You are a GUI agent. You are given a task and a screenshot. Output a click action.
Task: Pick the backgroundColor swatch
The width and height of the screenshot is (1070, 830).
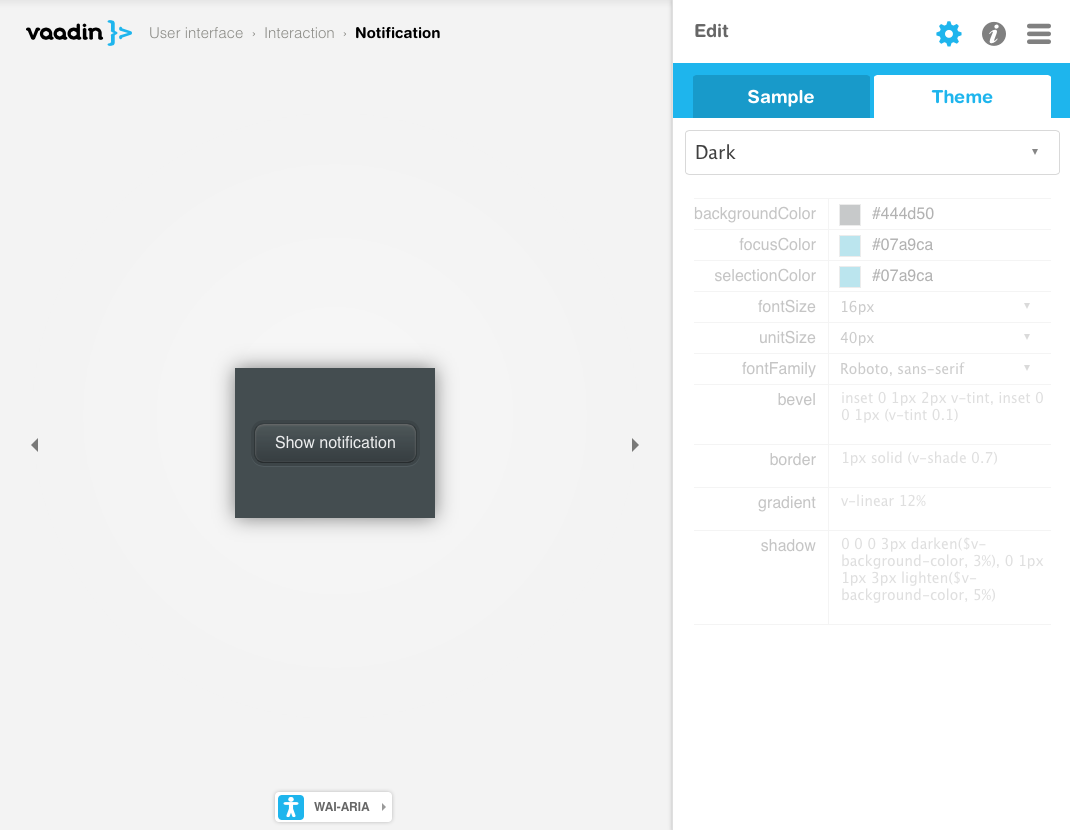[x=850, y=214]
